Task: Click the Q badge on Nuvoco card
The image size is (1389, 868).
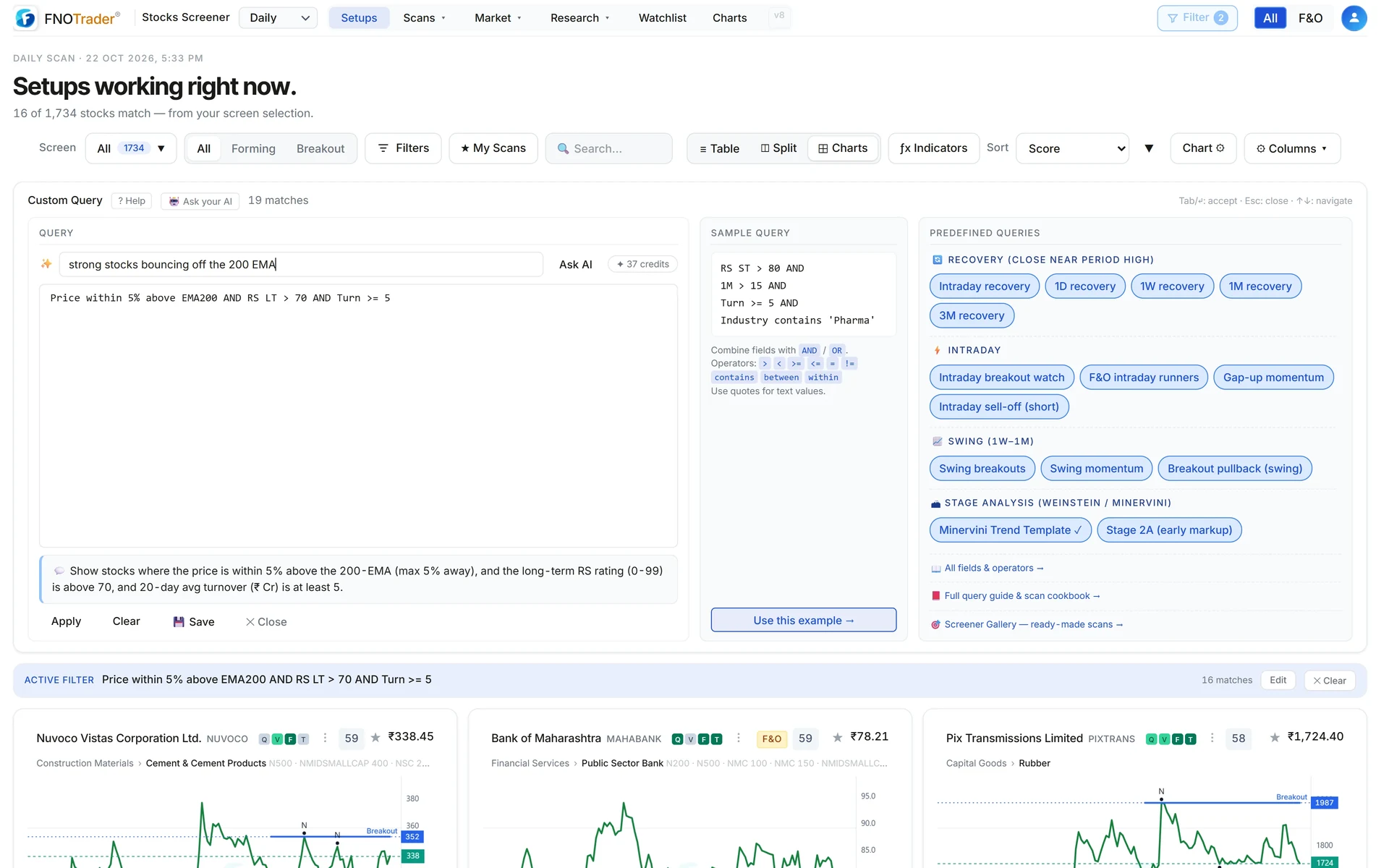Action: tap(264, 739)
